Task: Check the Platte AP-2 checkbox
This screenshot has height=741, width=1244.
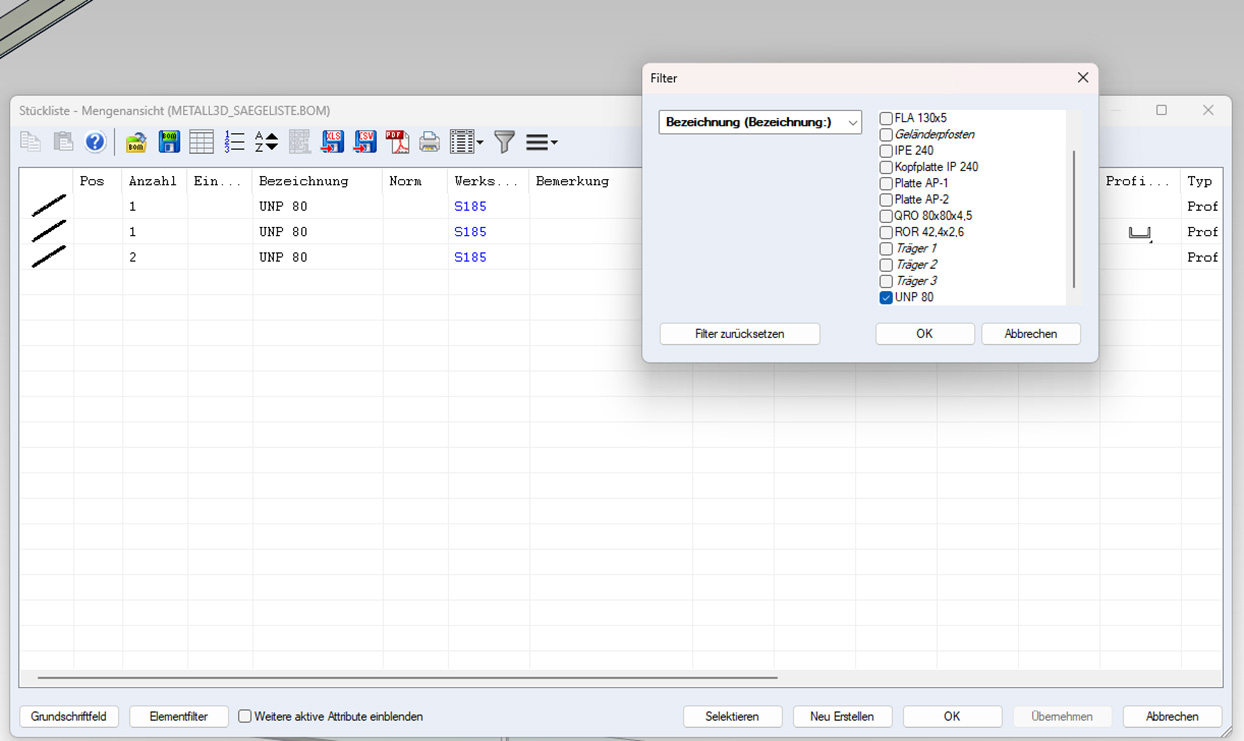Action: point(886,200)
